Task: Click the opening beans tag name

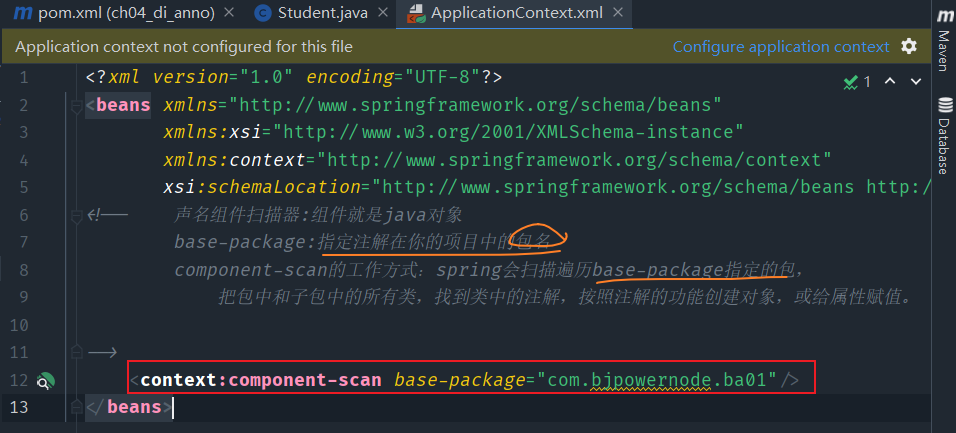Action: 123,105
